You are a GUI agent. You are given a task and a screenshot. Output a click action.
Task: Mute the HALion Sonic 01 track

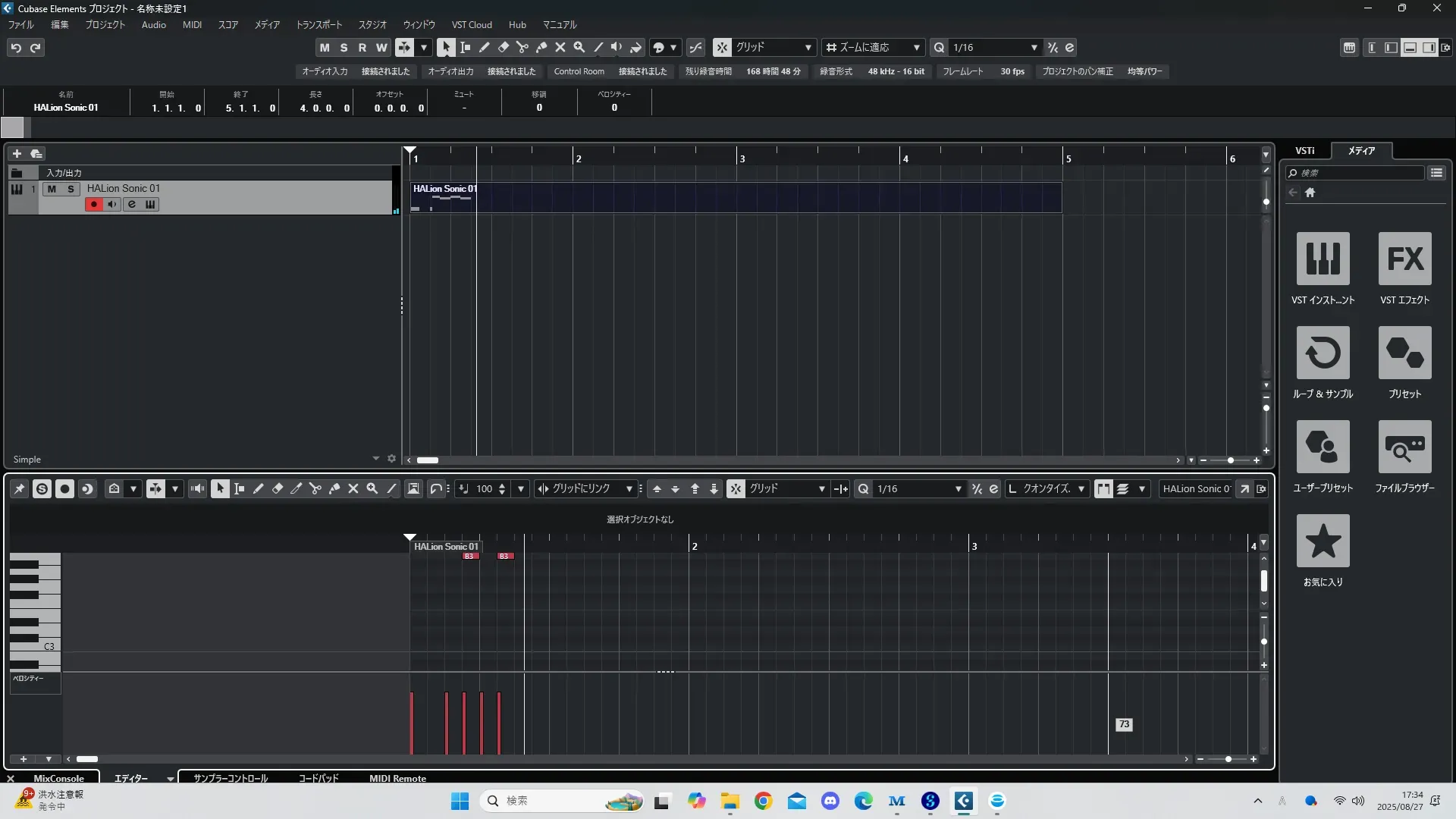(x=52, y=189)
